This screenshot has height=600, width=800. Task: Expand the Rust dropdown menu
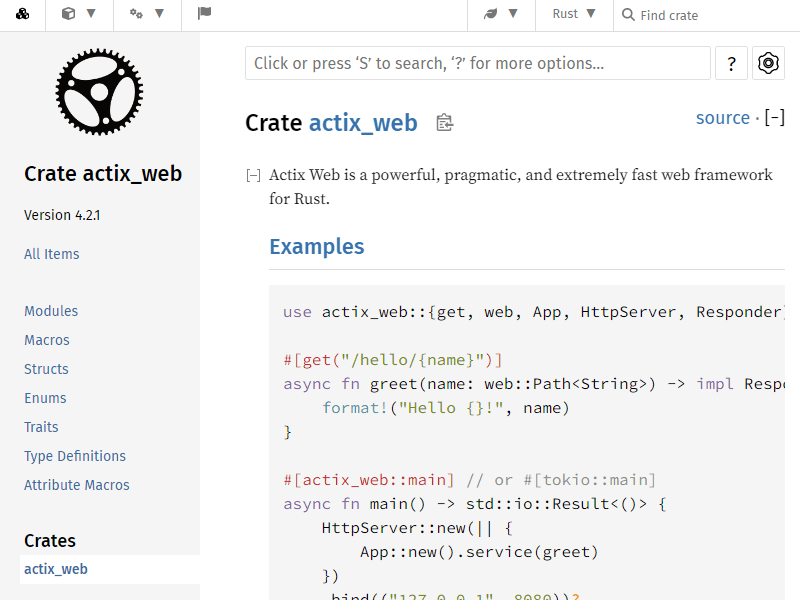pyautogui.click(x=574, y=14)
